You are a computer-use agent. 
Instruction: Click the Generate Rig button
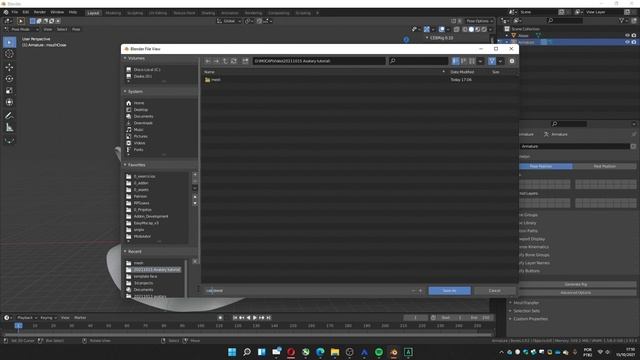click(576, 284)
